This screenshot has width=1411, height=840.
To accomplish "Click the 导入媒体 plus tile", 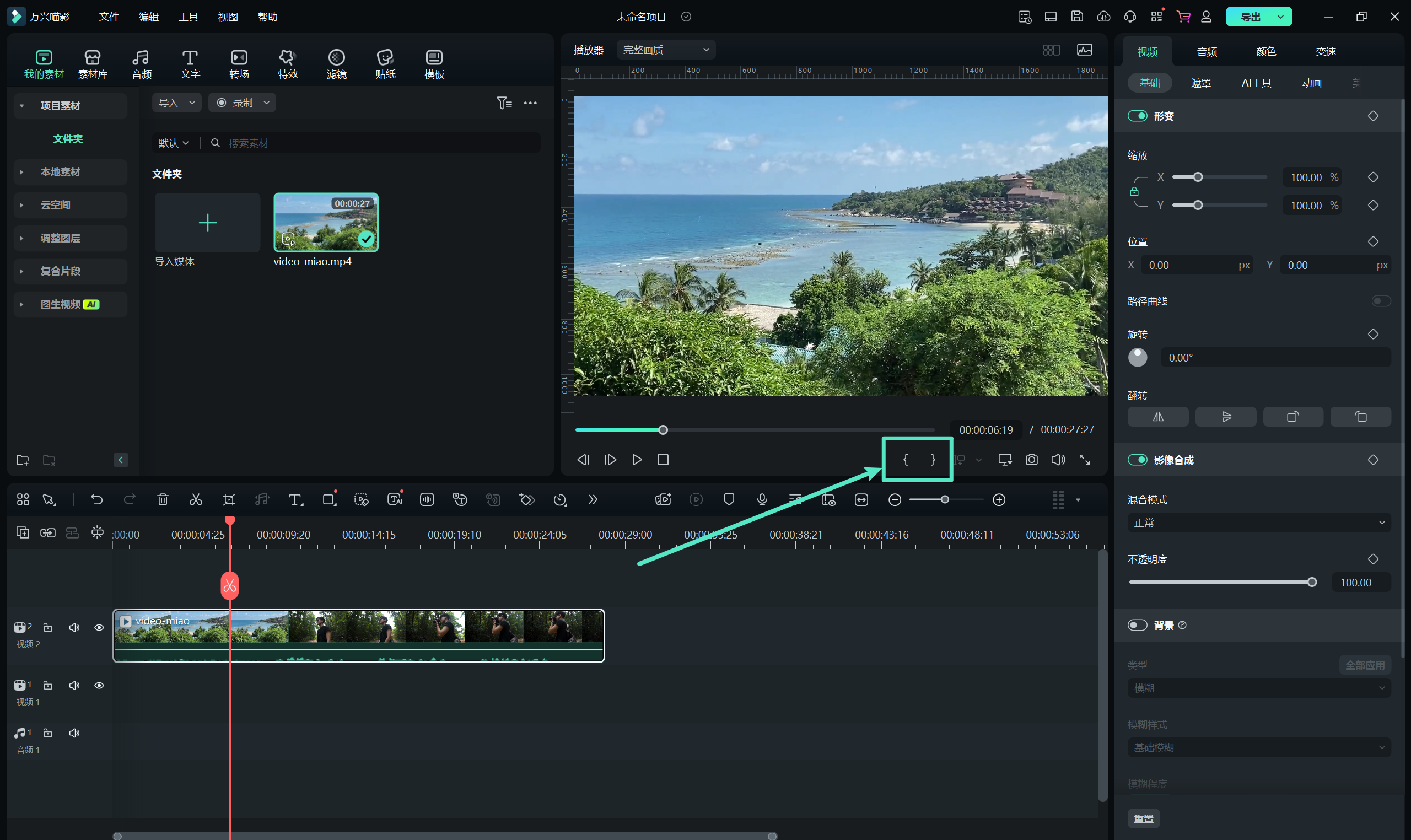I will pyautogui.click(x=207, y=223).
